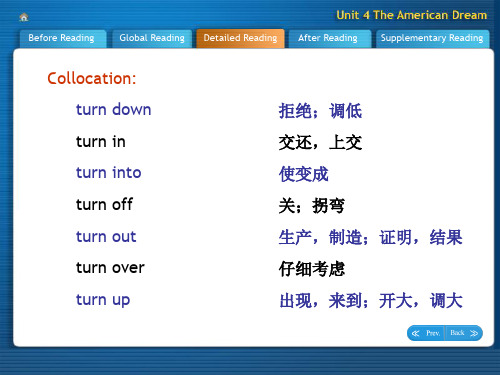Image resolution: width=500 pixels, height=375 pixels.
Task: Click the Collocation heading
Action: coord(92,79)
